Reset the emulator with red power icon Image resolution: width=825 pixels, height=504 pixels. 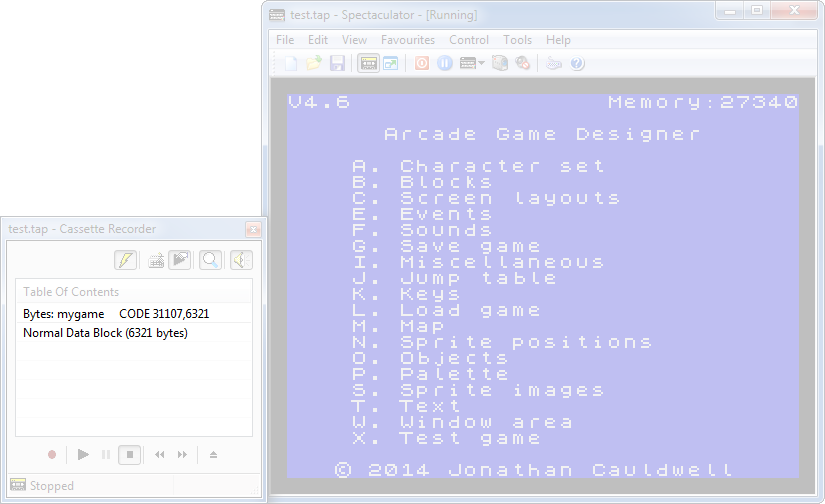tap(422, 64)
